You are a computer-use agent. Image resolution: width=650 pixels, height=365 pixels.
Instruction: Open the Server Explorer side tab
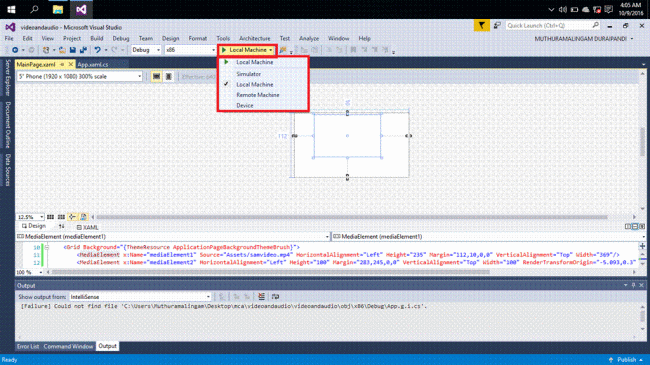tap(7, 77)
